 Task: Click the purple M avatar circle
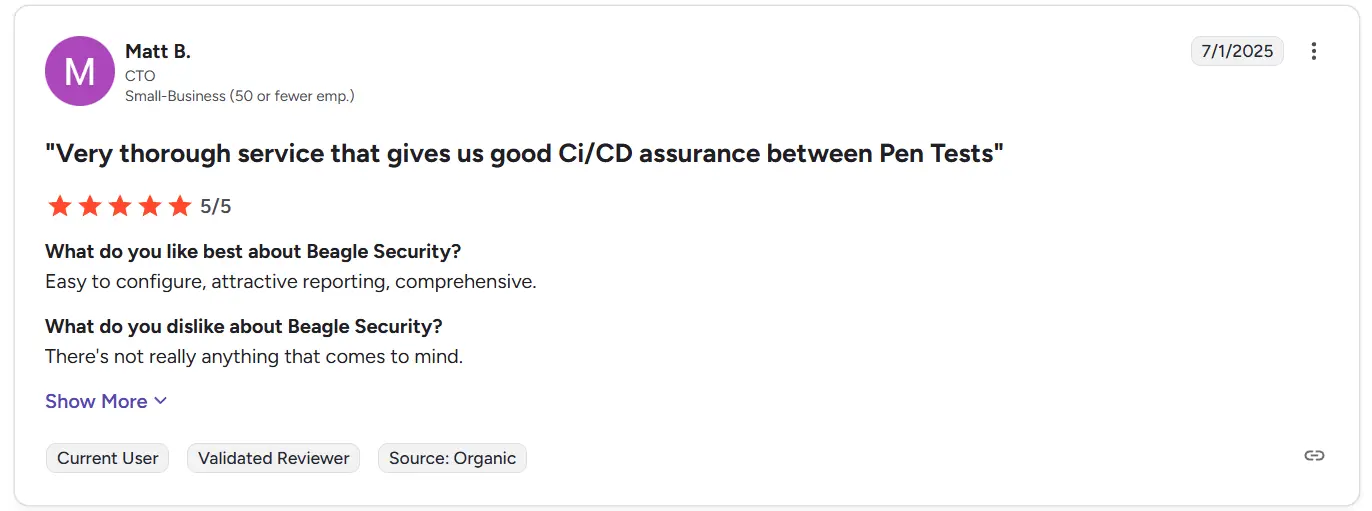pos(80,71)
